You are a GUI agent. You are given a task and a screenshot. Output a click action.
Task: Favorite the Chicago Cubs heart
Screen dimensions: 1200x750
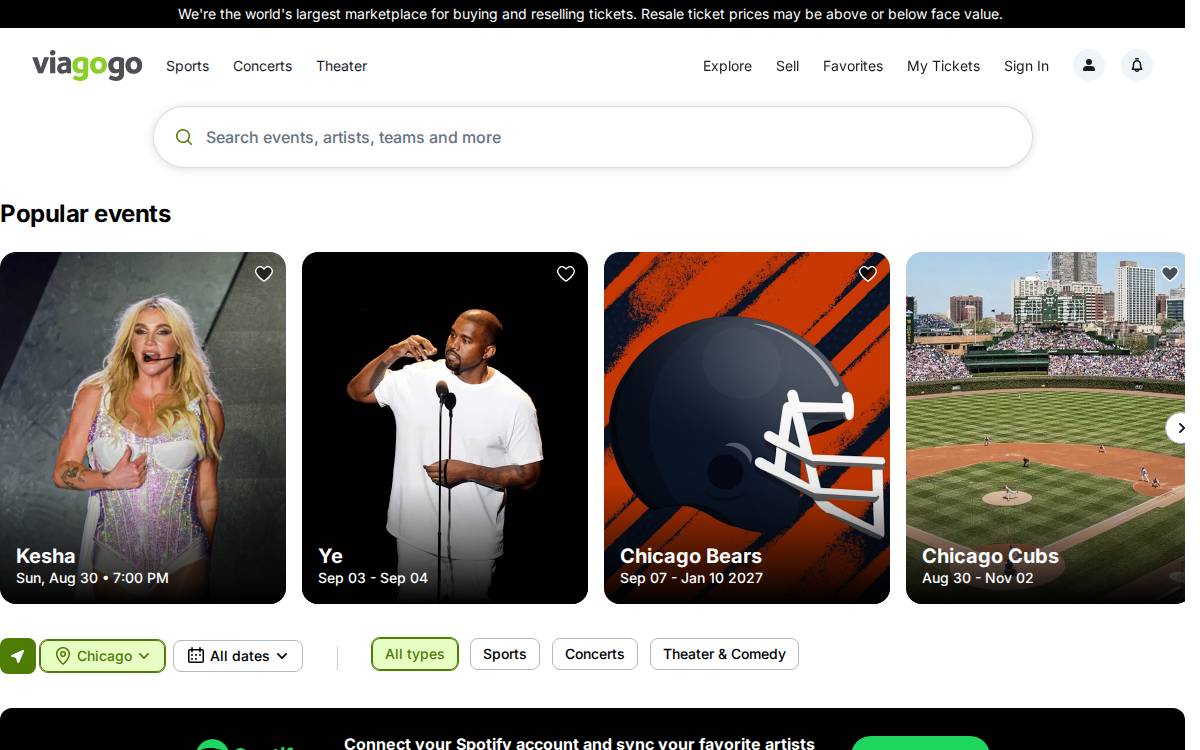1170,274
